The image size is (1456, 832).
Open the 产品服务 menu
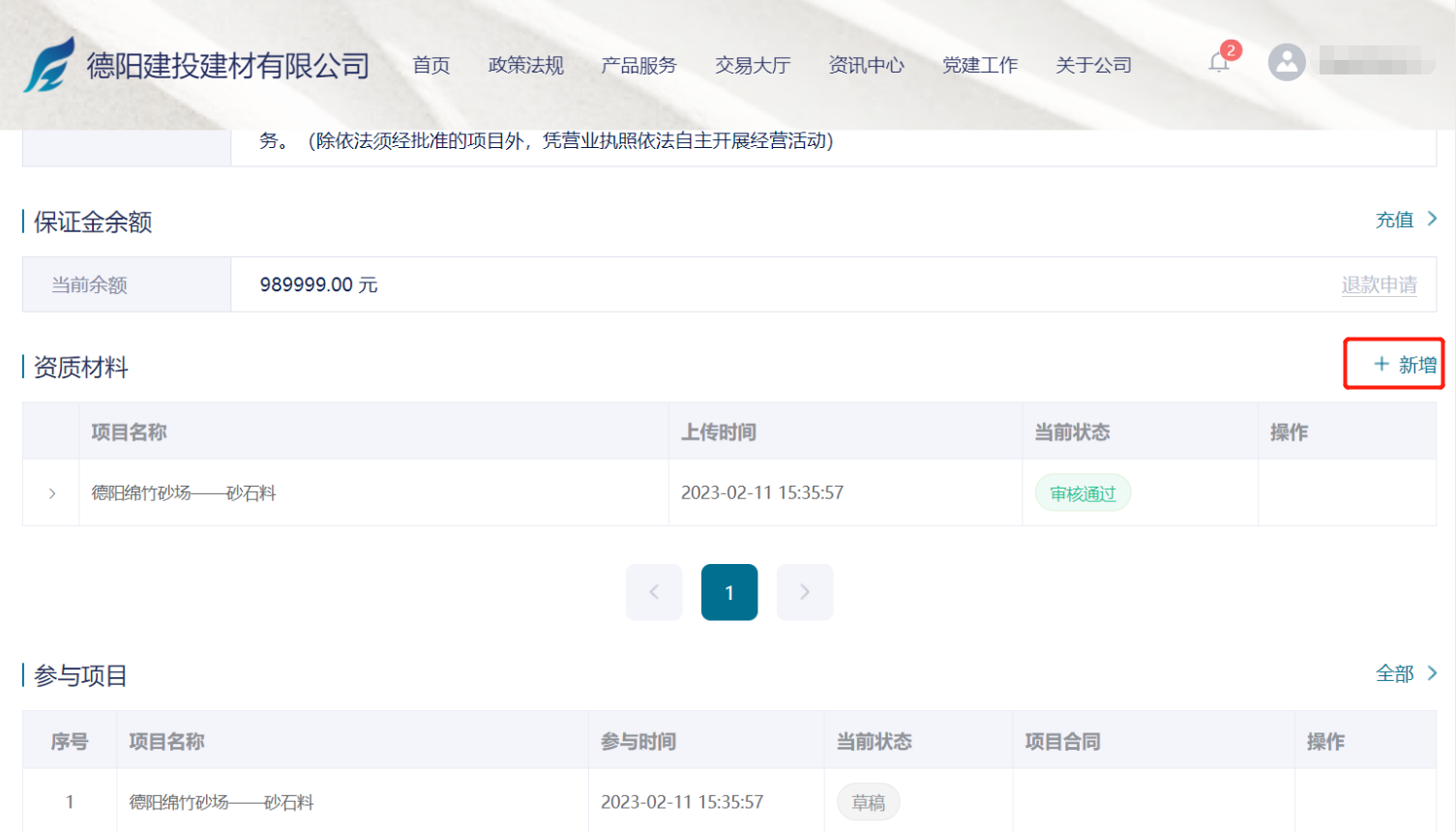[639, 65]
